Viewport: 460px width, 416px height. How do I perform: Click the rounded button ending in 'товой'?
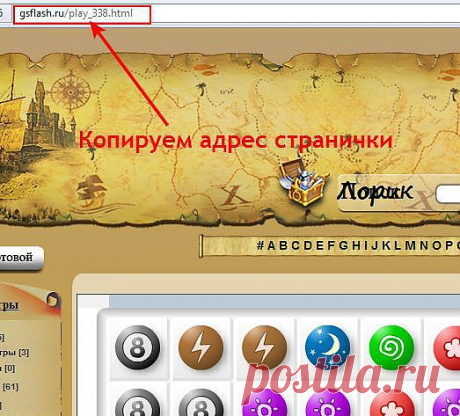click(21, 258)
